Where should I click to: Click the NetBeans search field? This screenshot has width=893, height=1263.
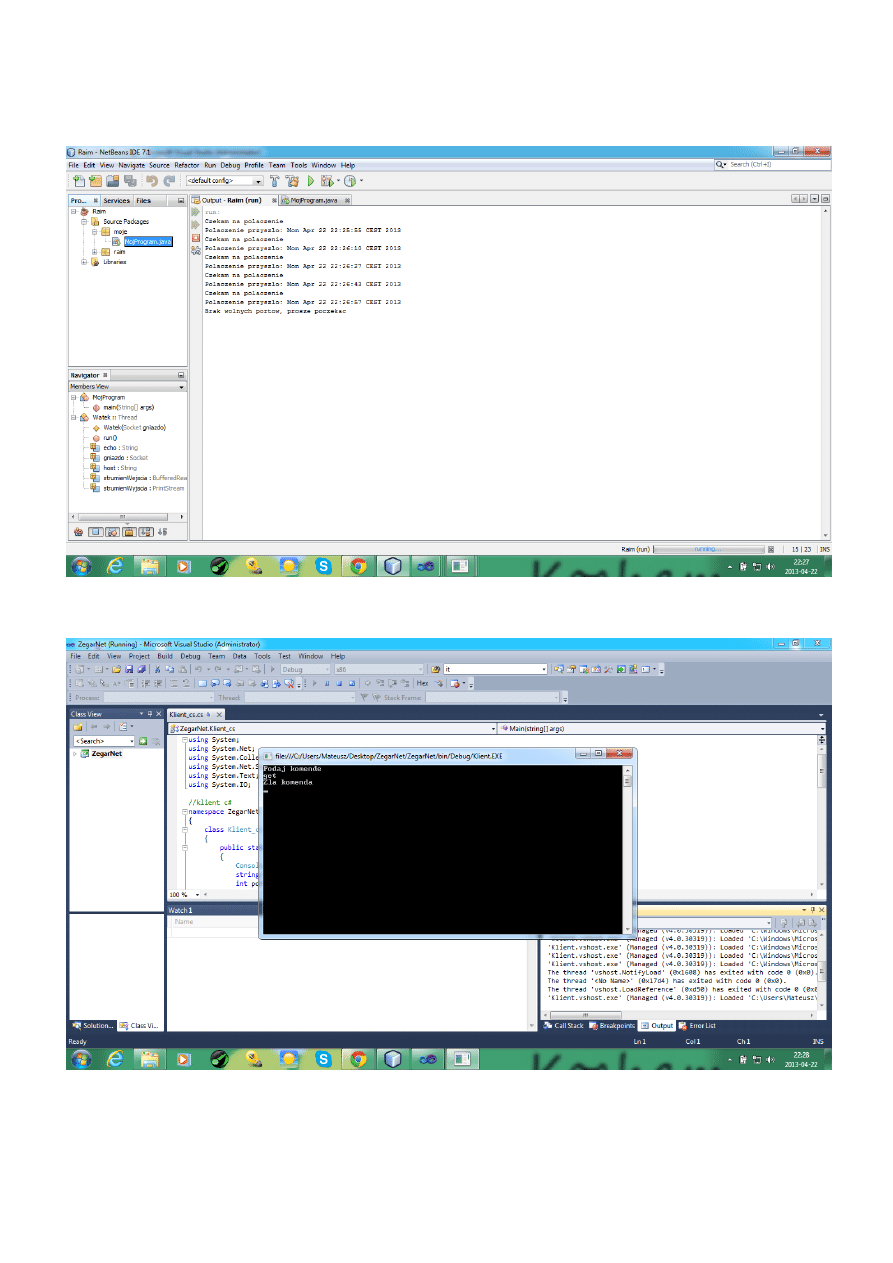(770, 164)
